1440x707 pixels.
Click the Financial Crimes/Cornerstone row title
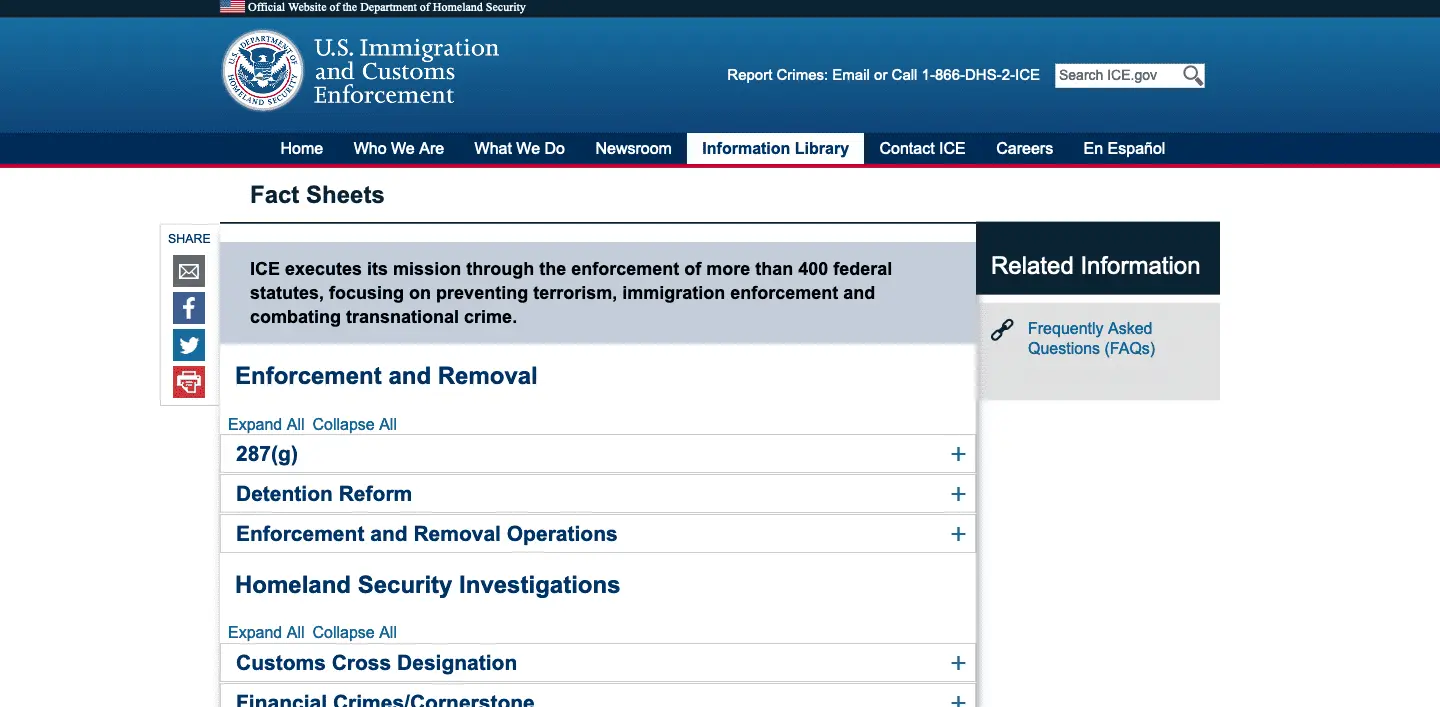385,700
